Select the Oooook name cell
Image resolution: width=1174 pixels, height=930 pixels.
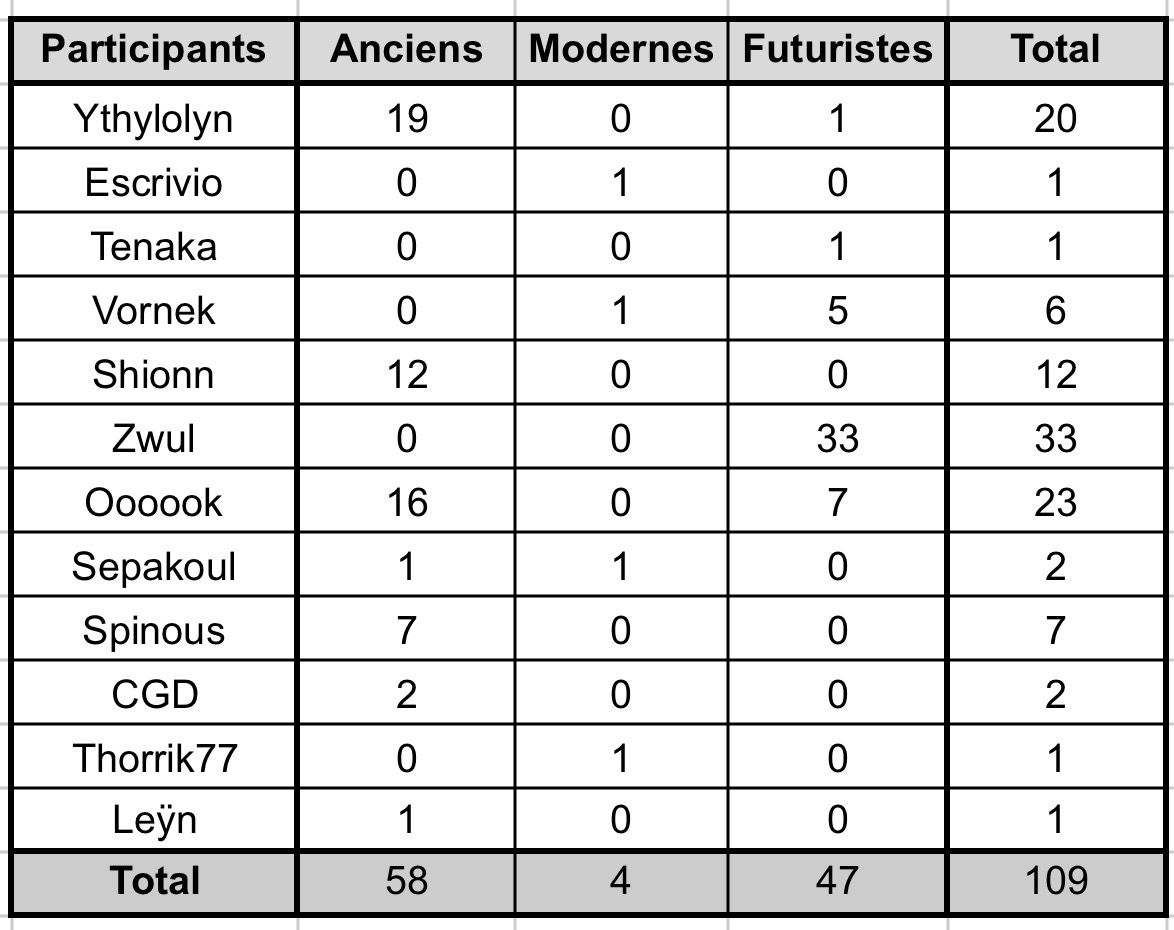pyautogui.click(x=154, y=502)
